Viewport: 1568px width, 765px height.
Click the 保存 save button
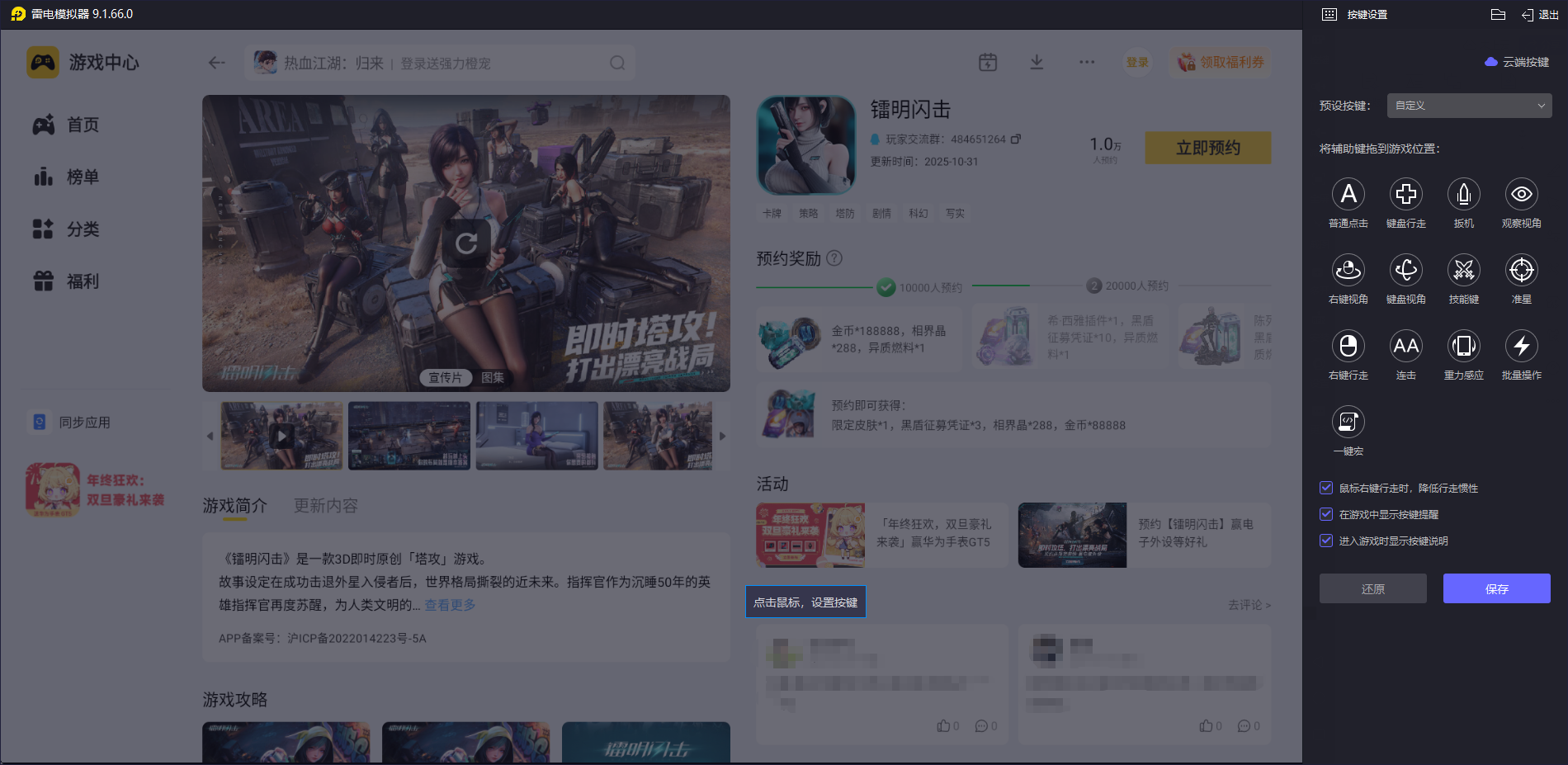pyautogui.click(x=1497, y=588)
